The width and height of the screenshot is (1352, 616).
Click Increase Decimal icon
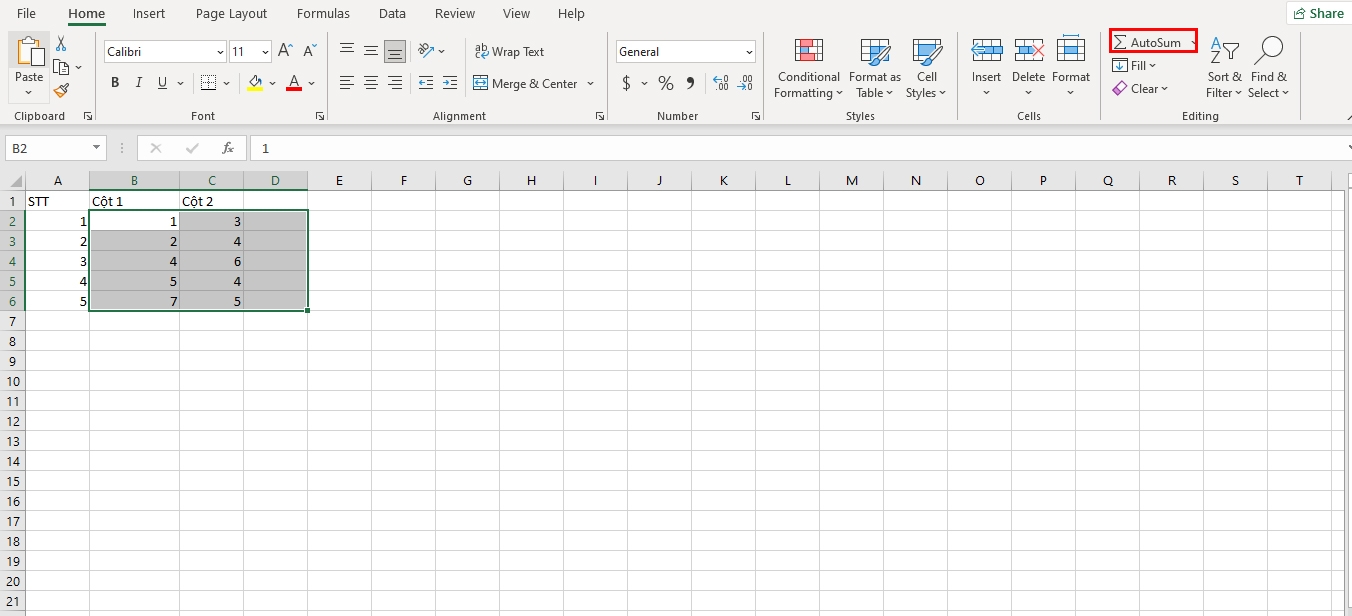pos(722,83)
